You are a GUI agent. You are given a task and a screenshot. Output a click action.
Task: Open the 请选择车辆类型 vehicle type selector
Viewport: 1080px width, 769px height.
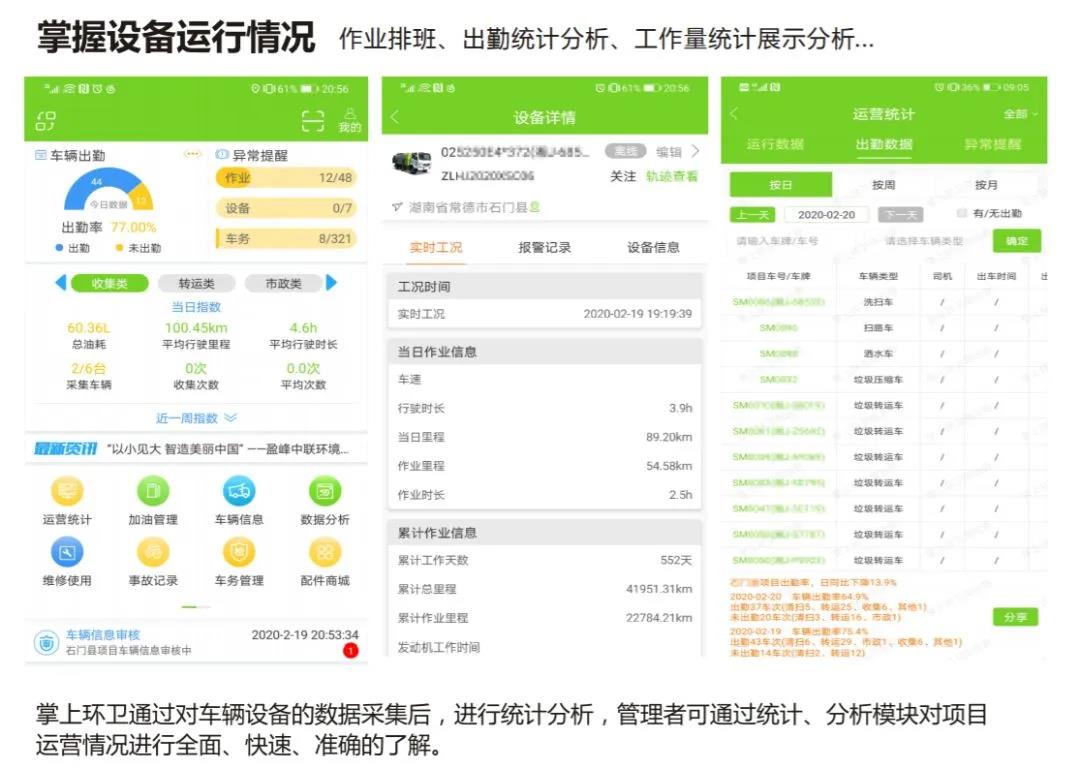click(924, 240)
